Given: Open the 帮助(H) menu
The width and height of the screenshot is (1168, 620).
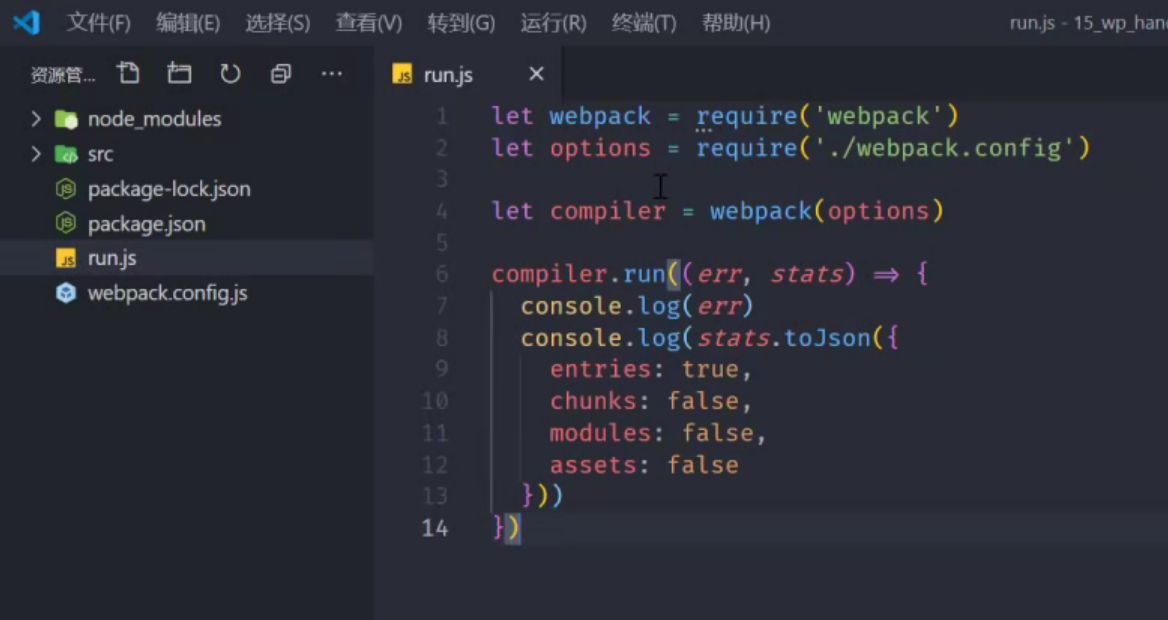Looking at the screenshot, I should pos(736,22).
